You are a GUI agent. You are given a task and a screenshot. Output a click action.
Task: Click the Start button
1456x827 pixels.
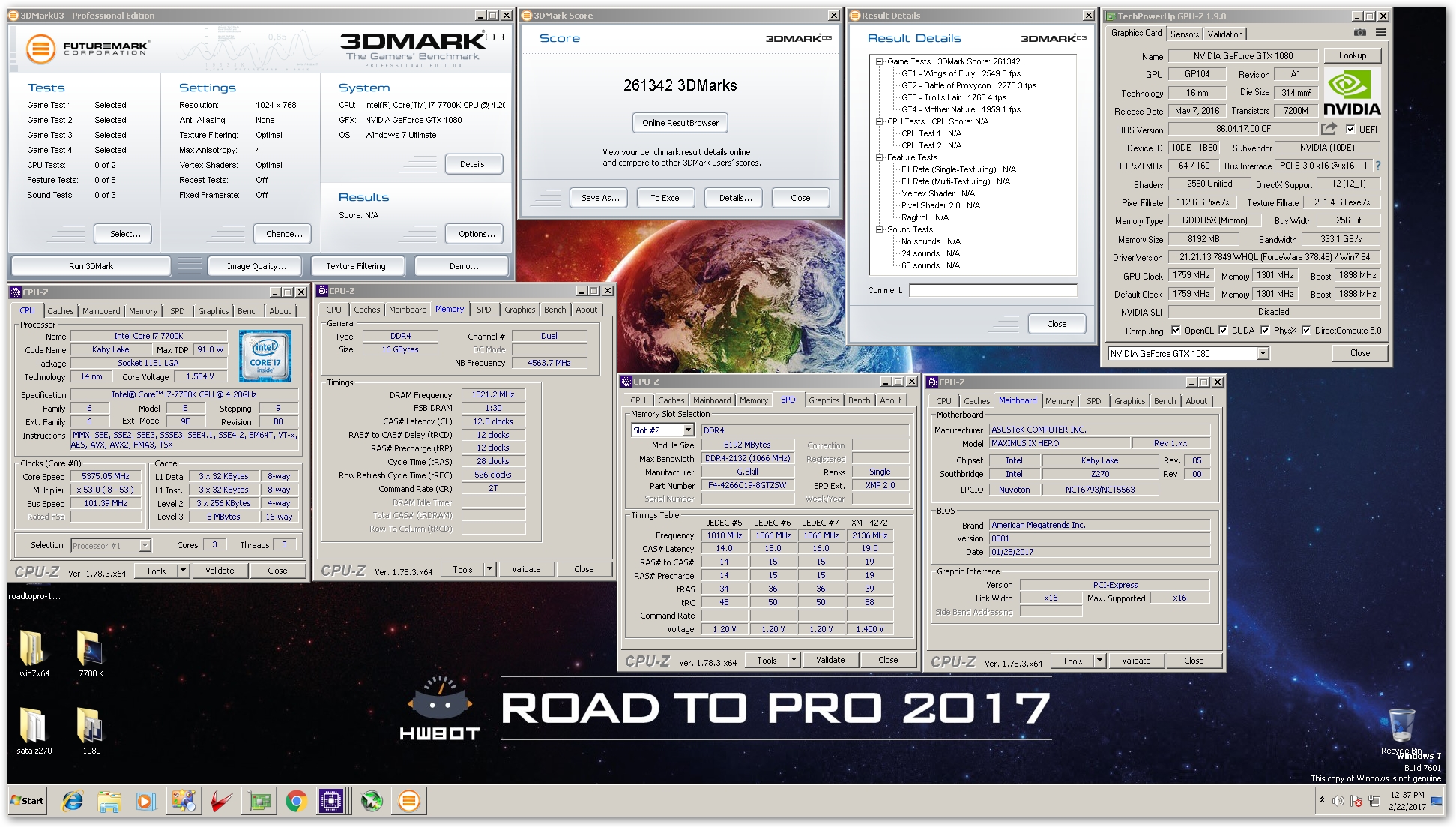(27, 801)
